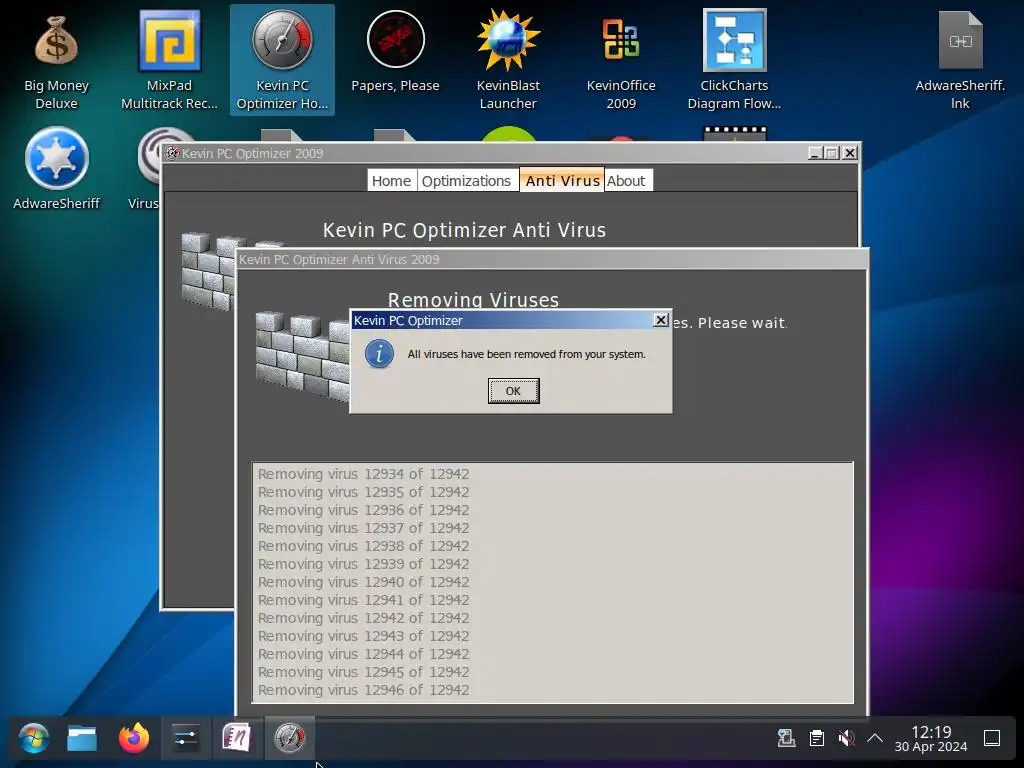1024x768 pixels.
Task: Open the purple notepad taskbar icon
Action: coord(236,739)
